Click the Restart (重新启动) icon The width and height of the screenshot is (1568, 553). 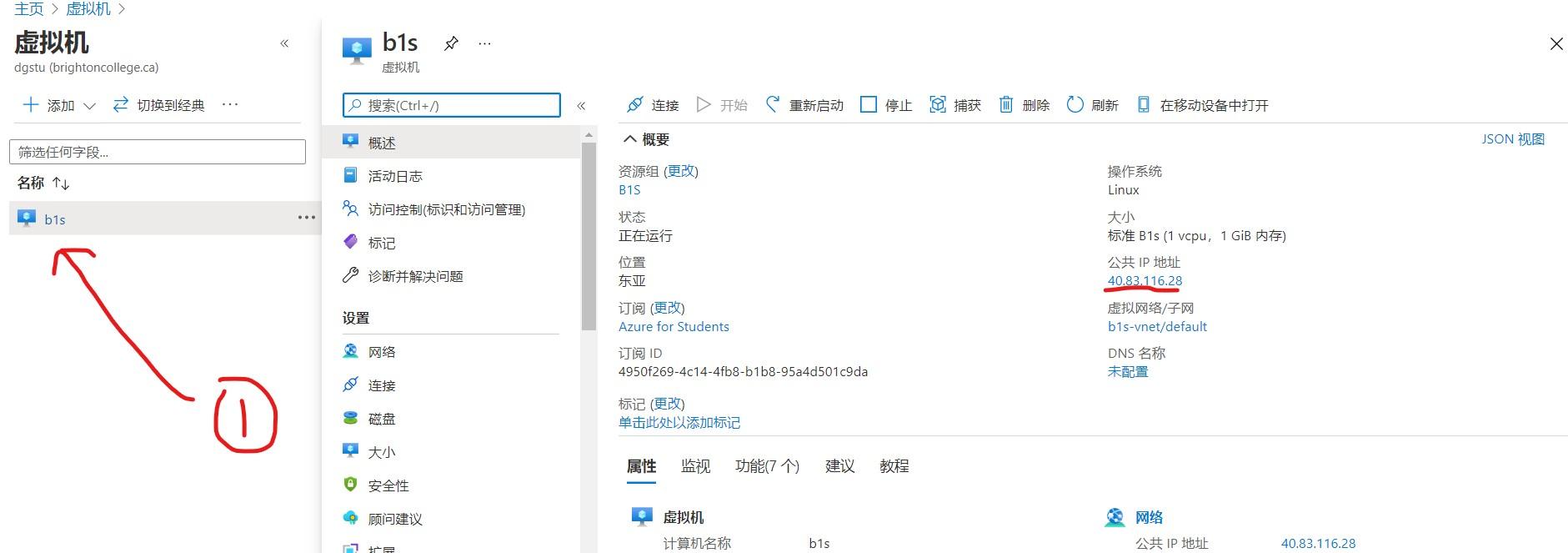pos(773,105)
